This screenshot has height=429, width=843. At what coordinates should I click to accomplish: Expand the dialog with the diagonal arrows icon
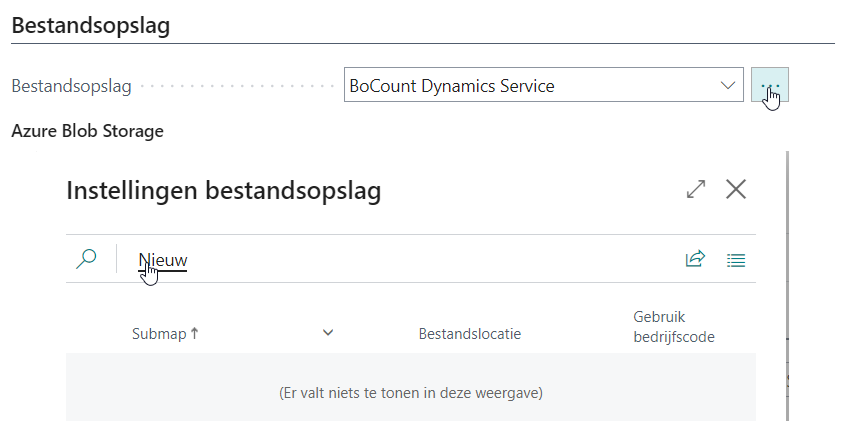point(696,189)
